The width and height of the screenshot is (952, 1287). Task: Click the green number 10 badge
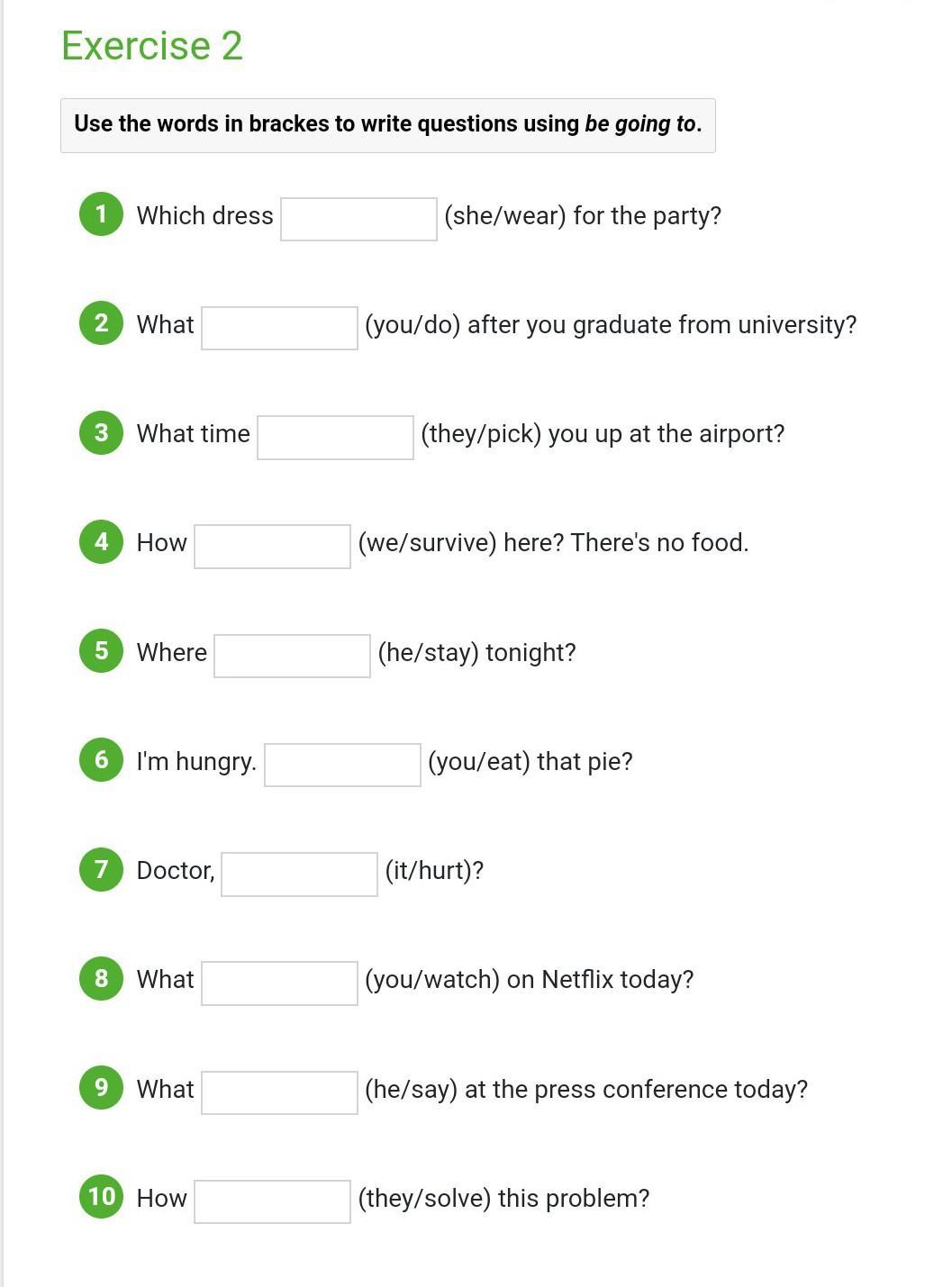click(x=101, y=1197)
